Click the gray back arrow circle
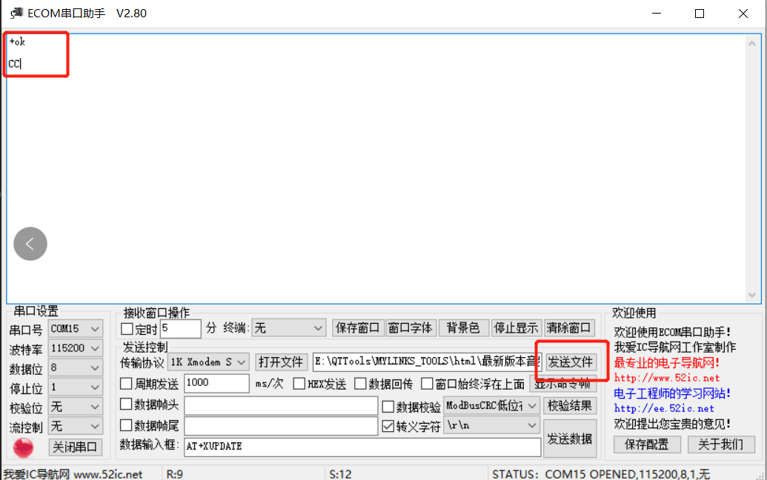 point(30,243)
